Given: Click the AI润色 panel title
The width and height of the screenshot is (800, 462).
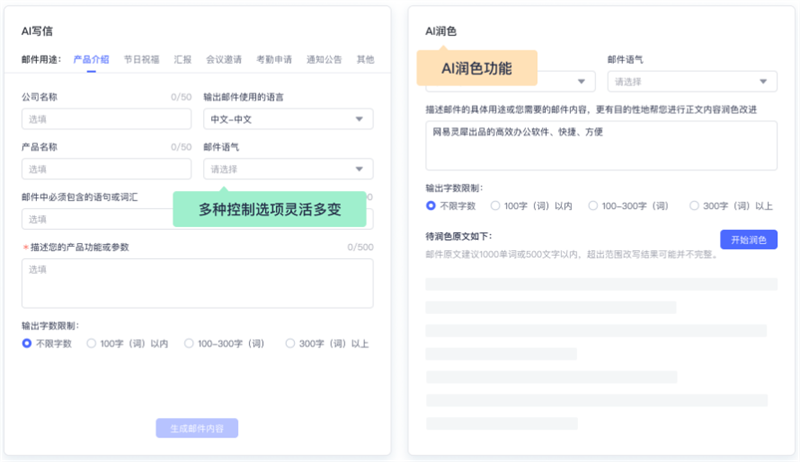Looking at the screenshot, I should coord(441,31).
